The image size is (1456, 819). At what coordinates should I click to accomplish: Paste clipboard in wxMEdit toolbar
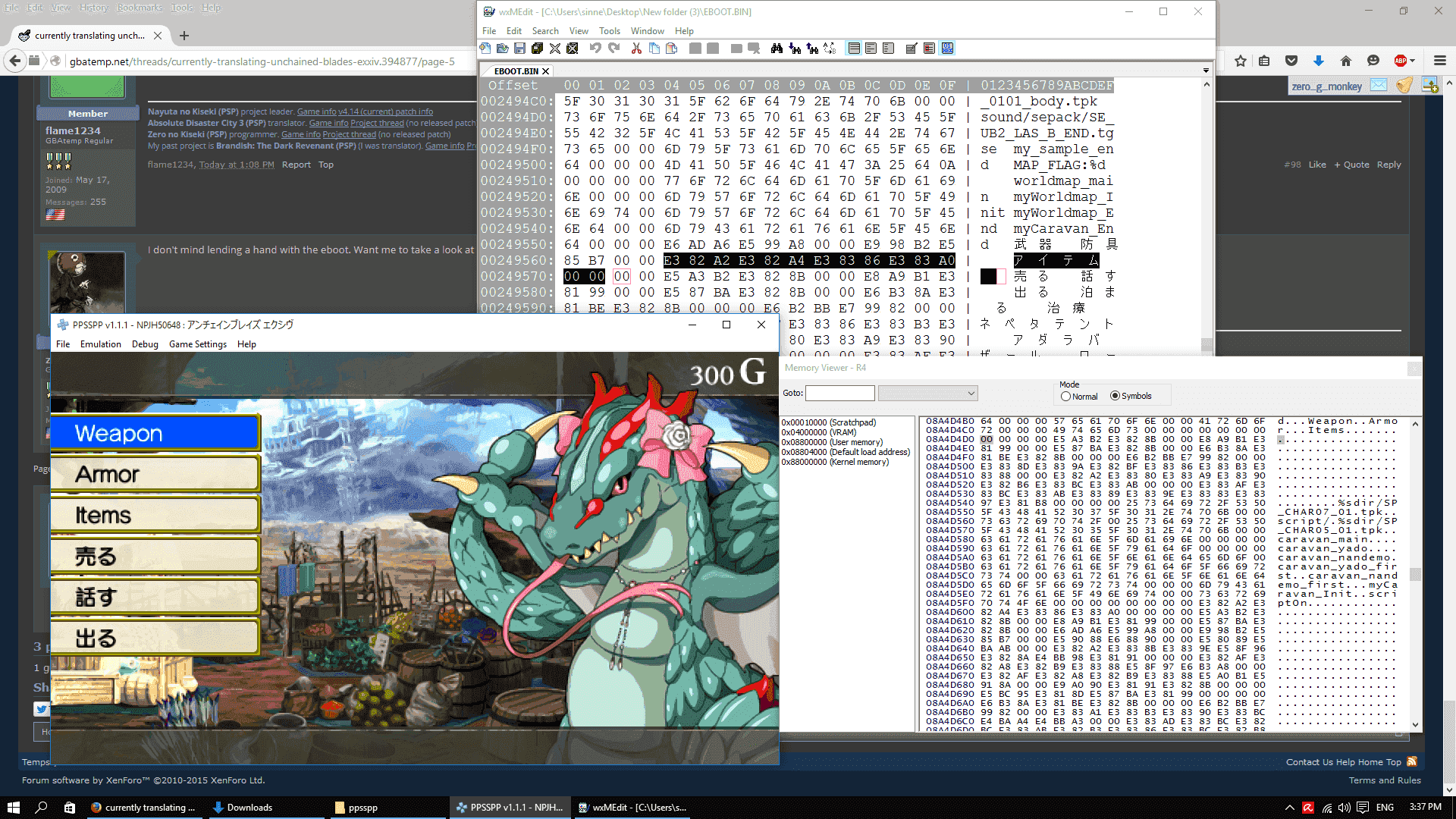(671, 49)
